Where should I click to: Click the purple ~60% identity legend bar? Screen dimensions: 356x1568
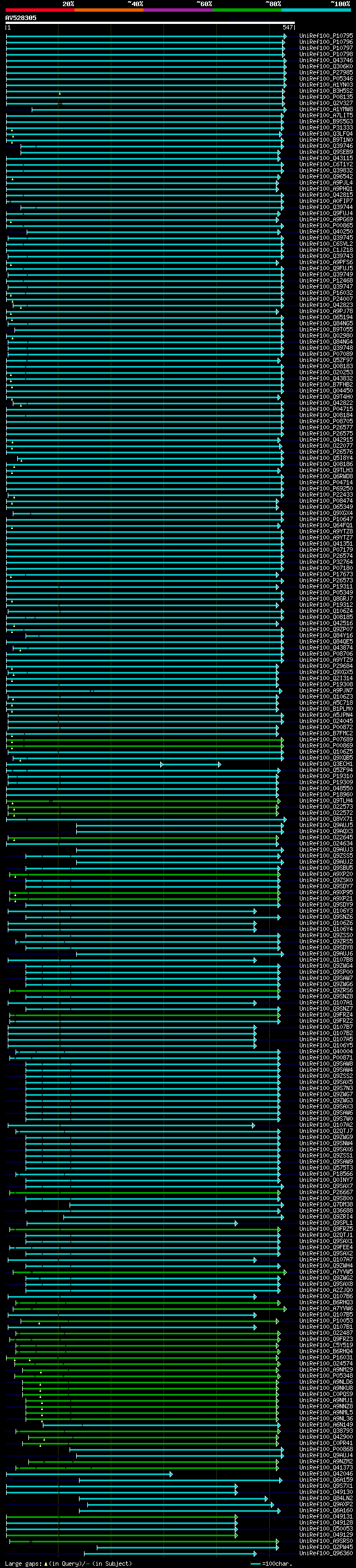[x=177, y=10]
